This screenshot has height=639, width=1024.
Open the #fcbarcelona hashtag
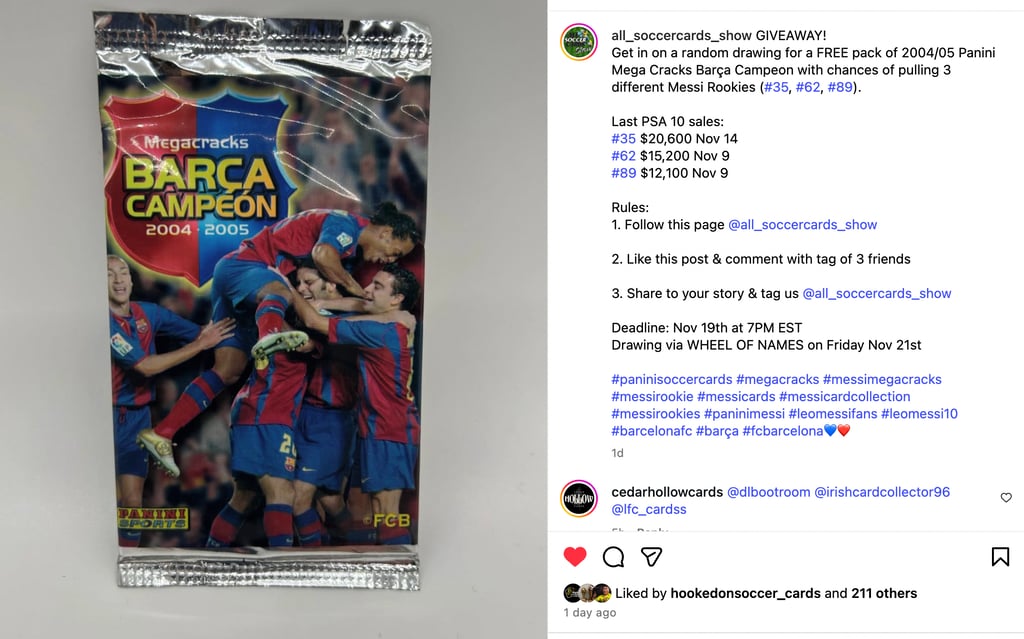[782, 431]
